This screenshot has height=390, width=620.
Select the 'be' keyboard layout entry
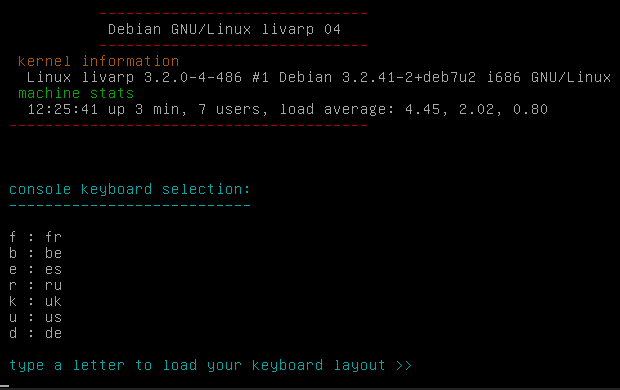coord(35,253)
